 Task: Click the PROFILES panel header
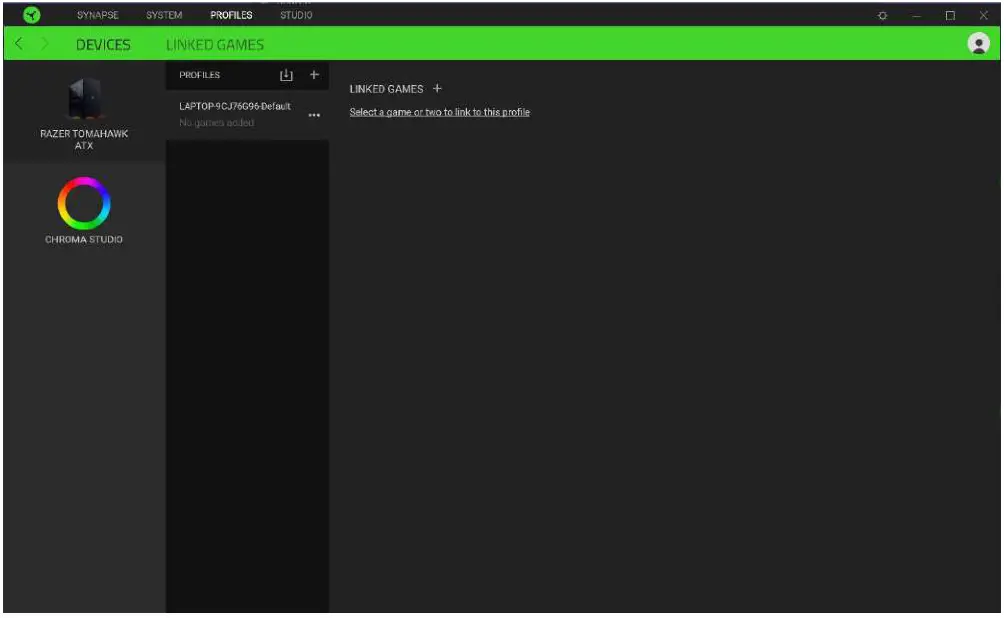pos(200,75)
